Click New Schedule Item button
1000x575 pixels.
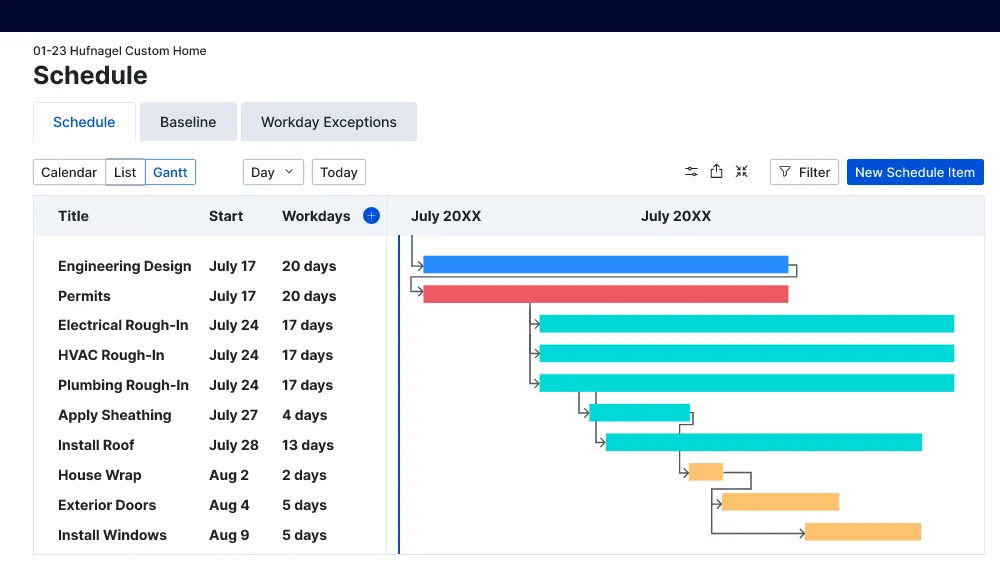pos(915,172)
